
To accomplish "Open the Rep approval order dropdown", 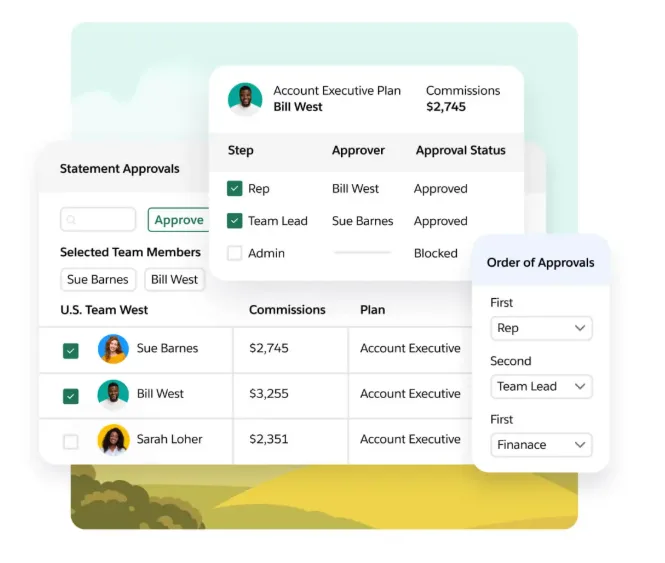I will click(x=541, y=328).
